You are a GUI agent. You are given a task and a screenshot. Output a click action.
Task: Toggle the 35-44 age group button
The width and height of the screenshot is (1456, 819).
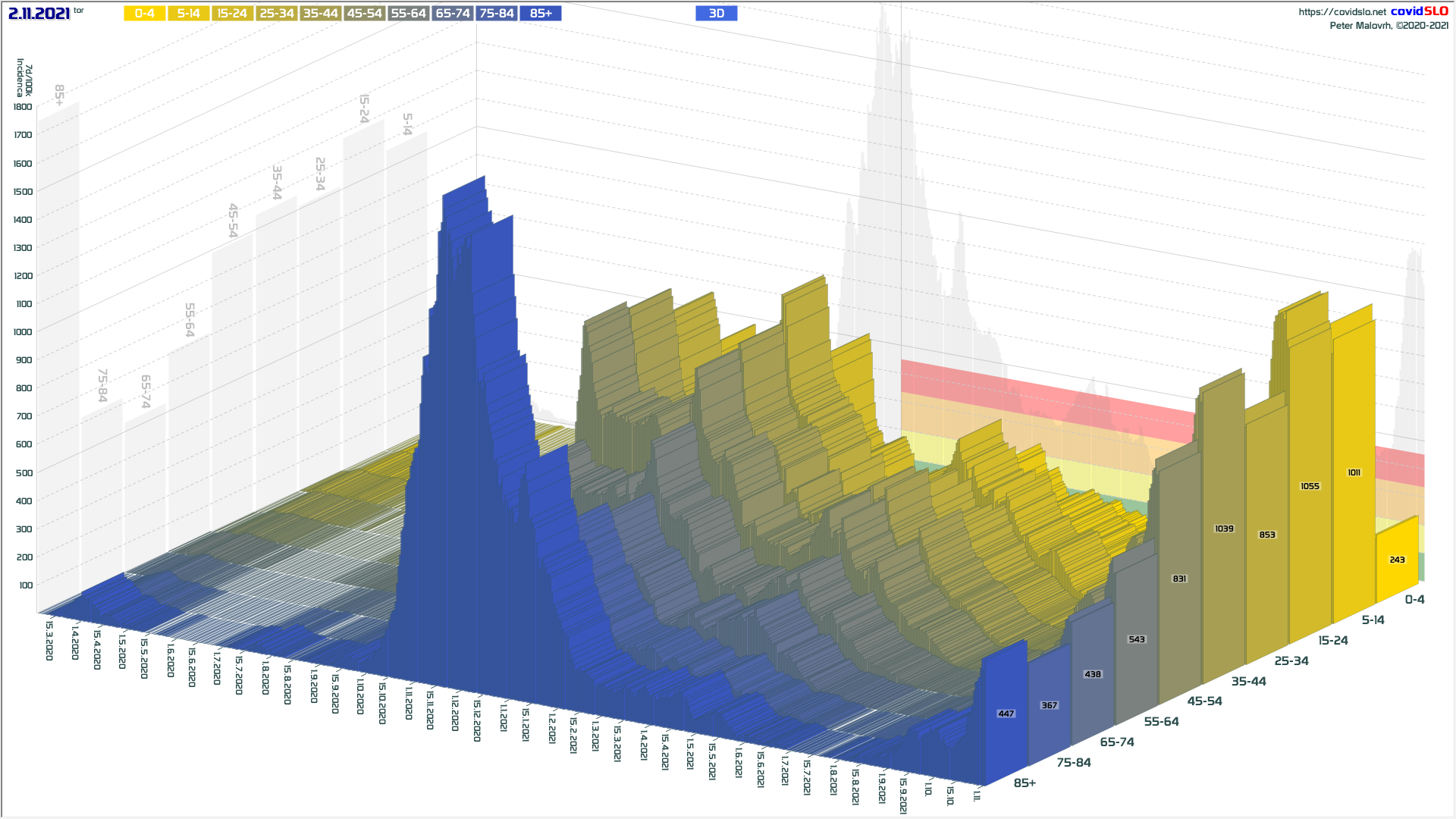[x=320, y=14]
